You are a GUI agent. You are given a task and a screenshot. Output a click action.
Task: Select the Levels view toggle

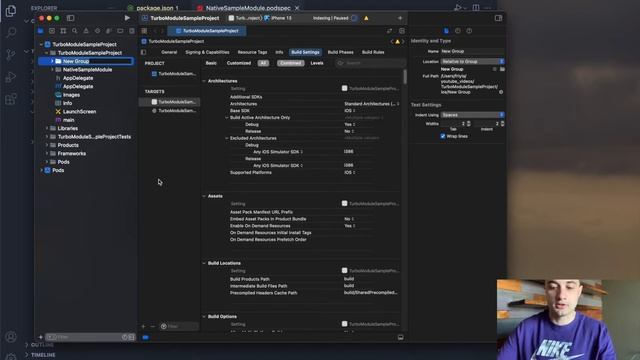(317, 63)
